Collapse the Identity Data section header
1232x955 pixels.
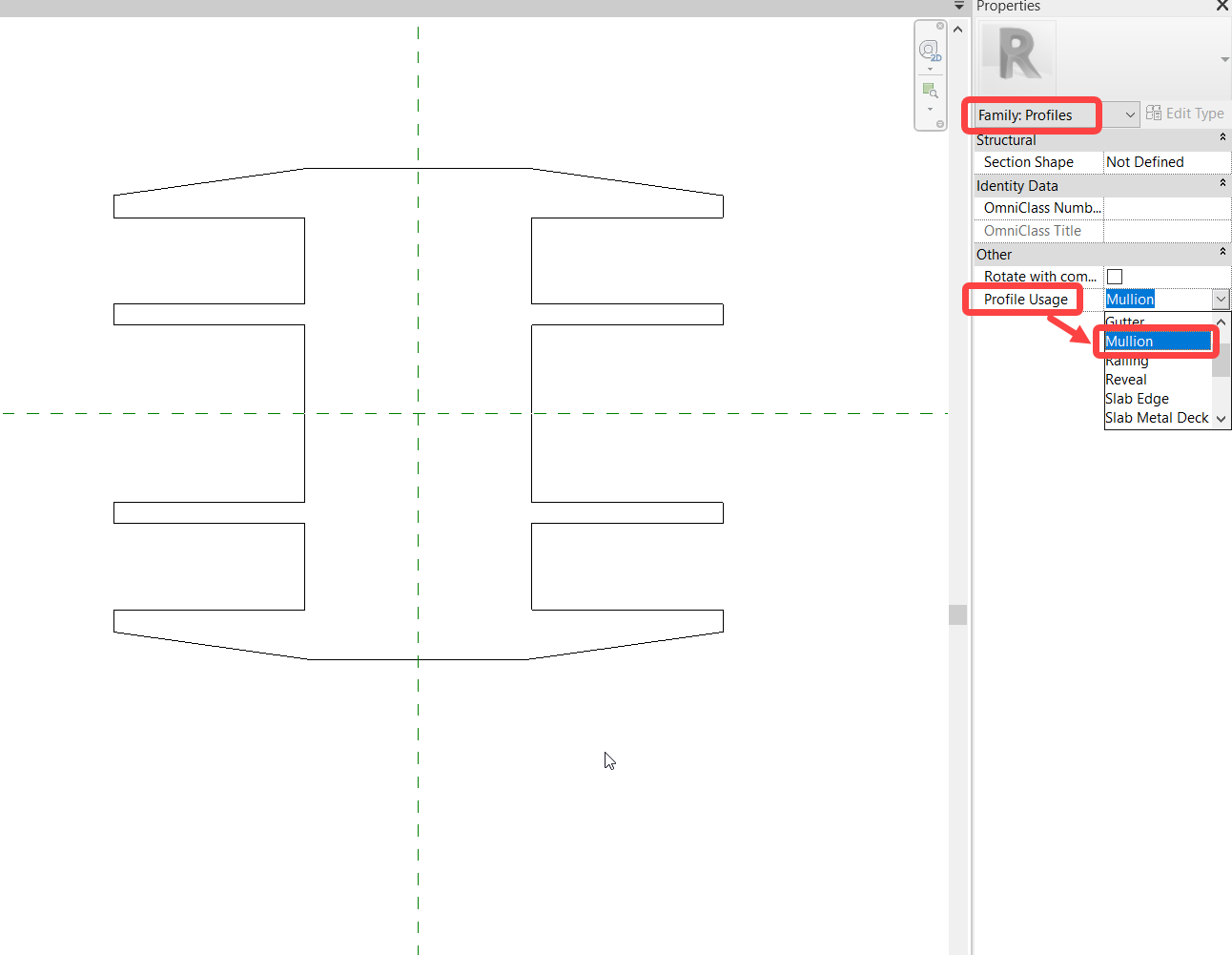click(1222, 185)
